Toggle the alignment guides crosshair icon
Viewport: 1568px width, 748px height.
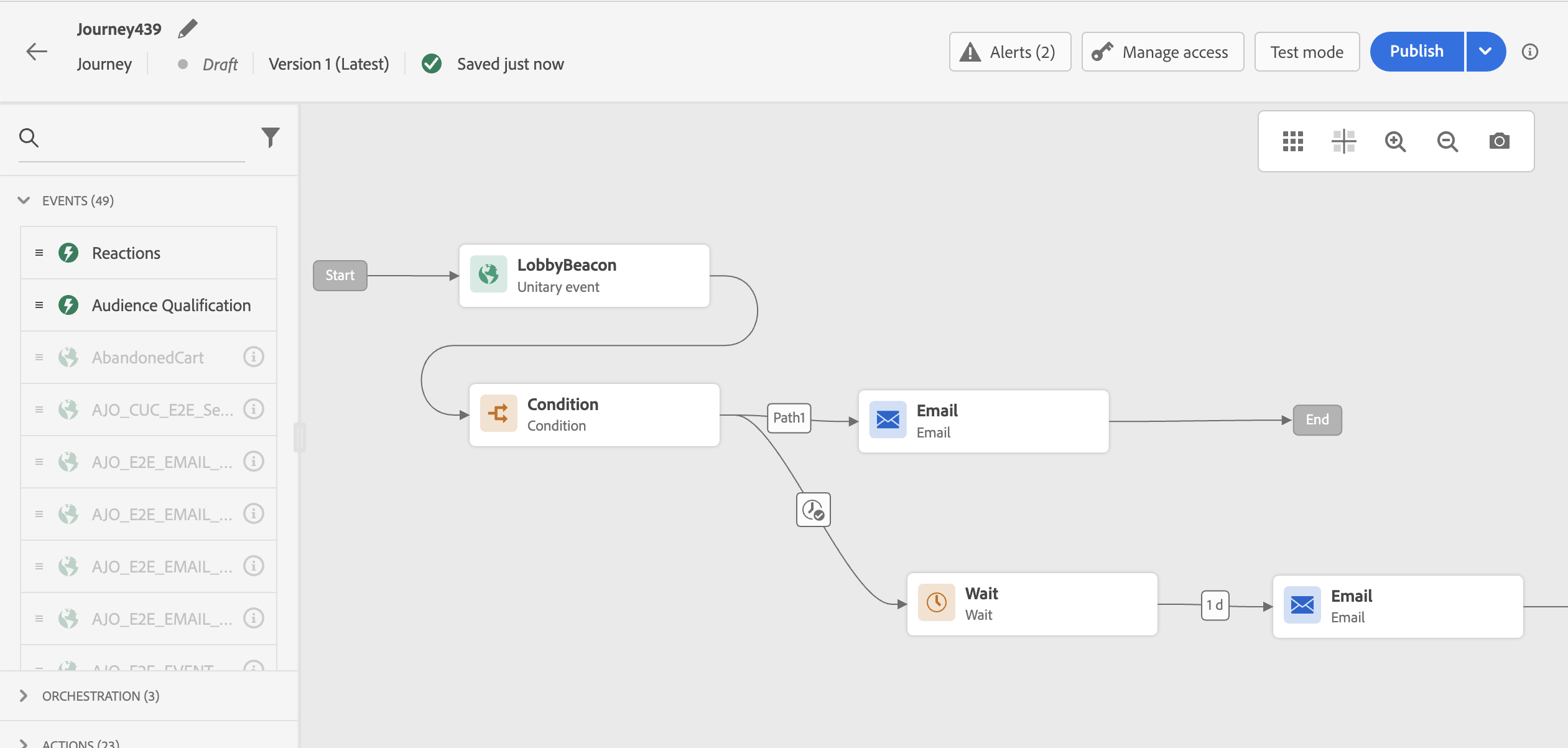(1343, 141)
